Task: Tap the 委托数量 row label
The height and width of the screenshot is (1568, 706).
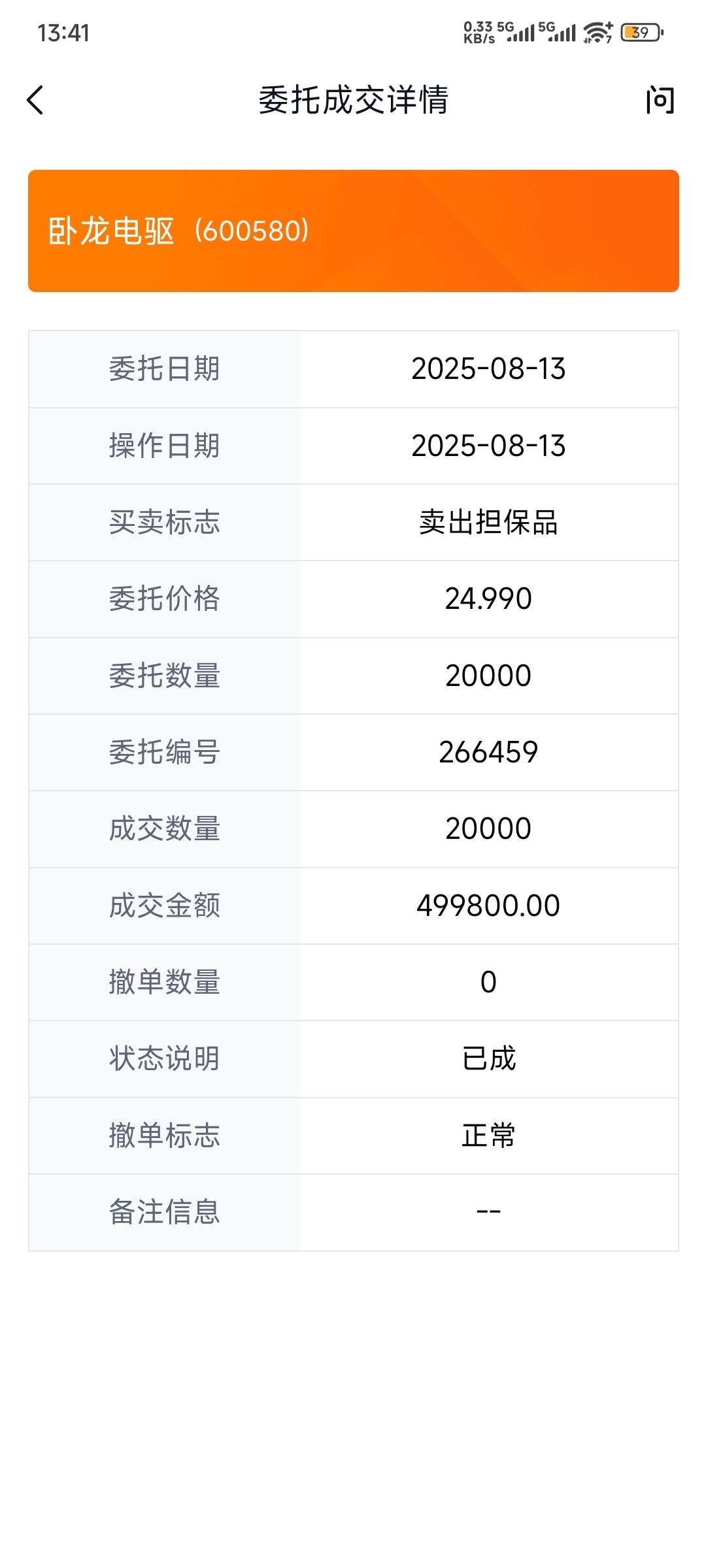Action: (164, 676)
